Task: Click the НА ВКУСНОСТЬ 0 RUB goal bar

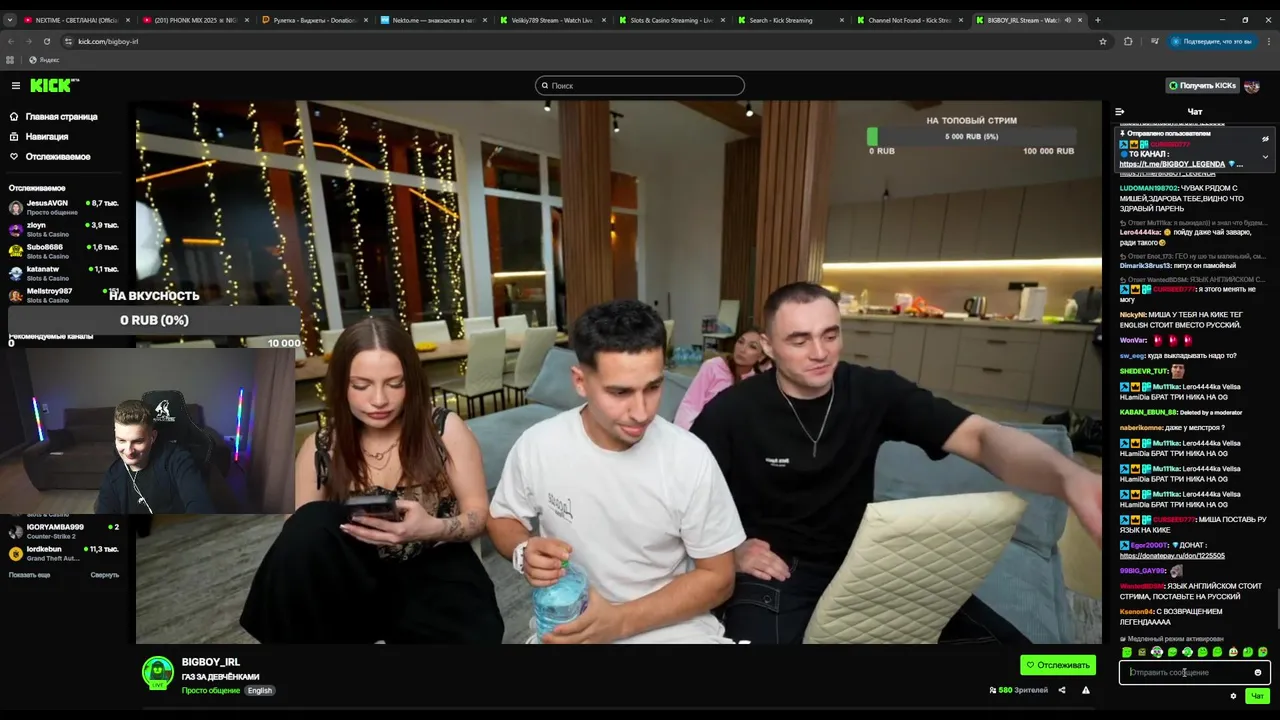Action: (x=154, y=320)
